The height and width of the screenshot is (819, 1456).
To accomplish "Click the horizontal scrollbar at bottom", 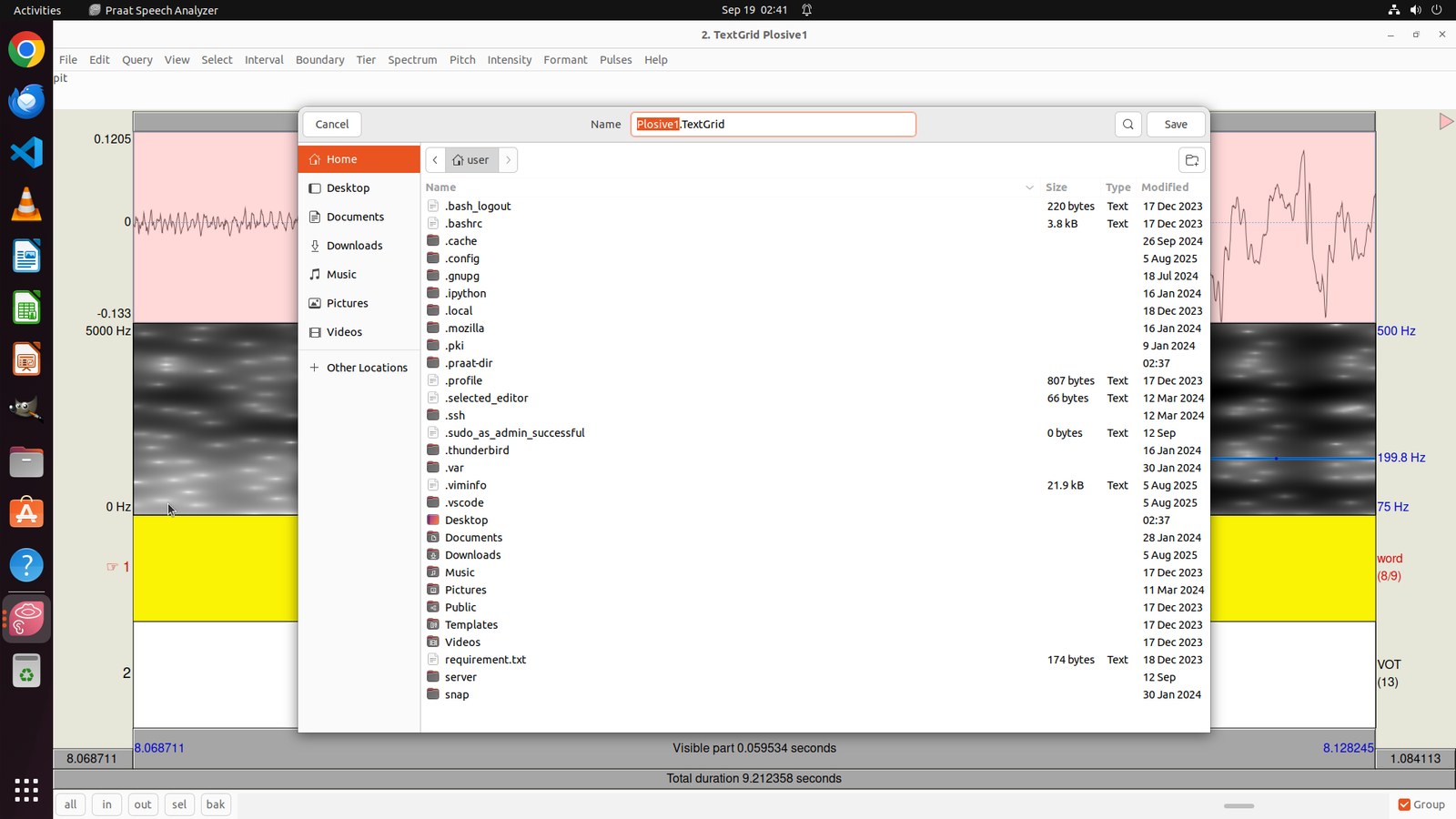I will (1239, 805).
